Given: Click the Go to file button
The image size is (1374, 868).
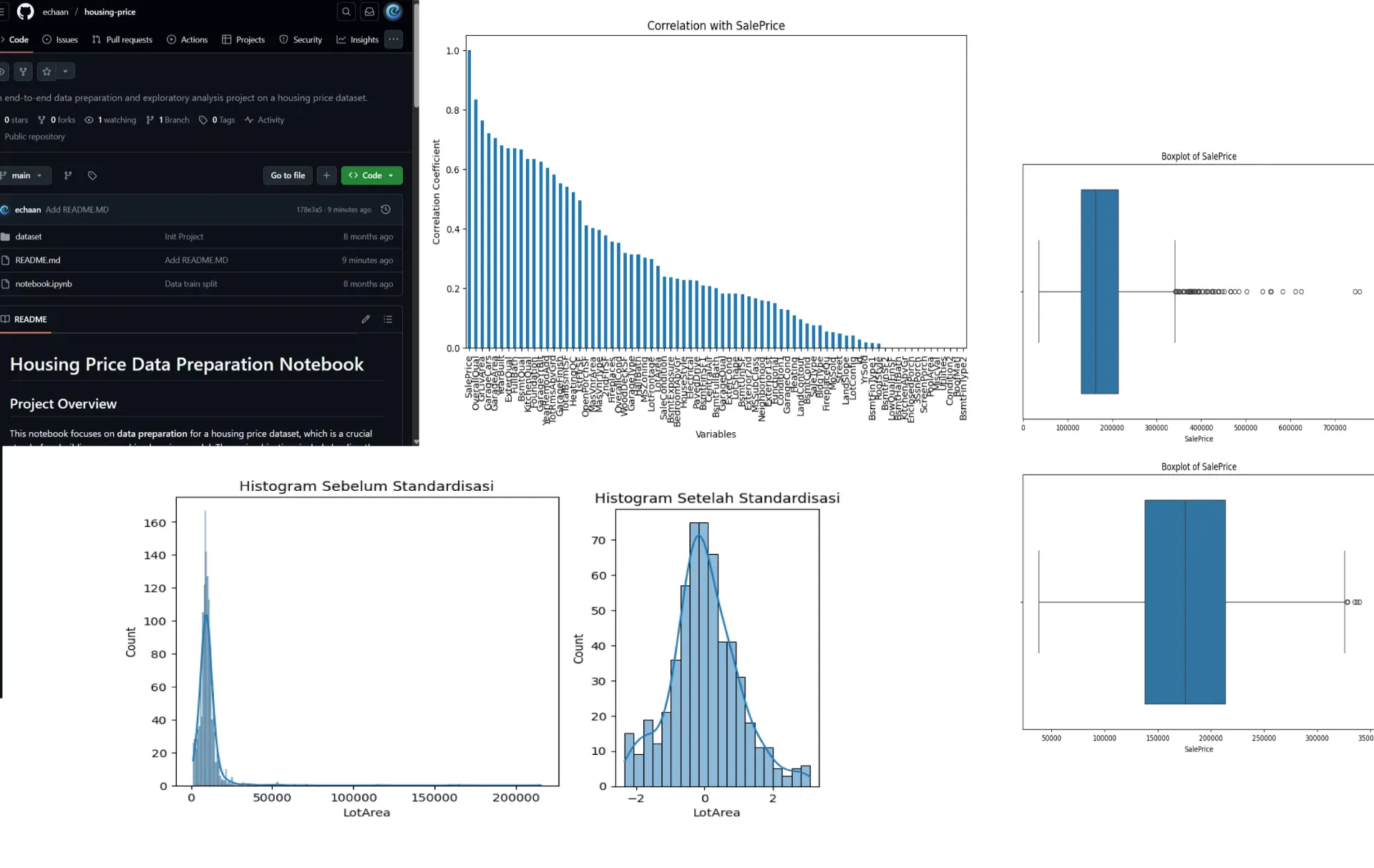Looking at the screenshot, I should point(288,175).
